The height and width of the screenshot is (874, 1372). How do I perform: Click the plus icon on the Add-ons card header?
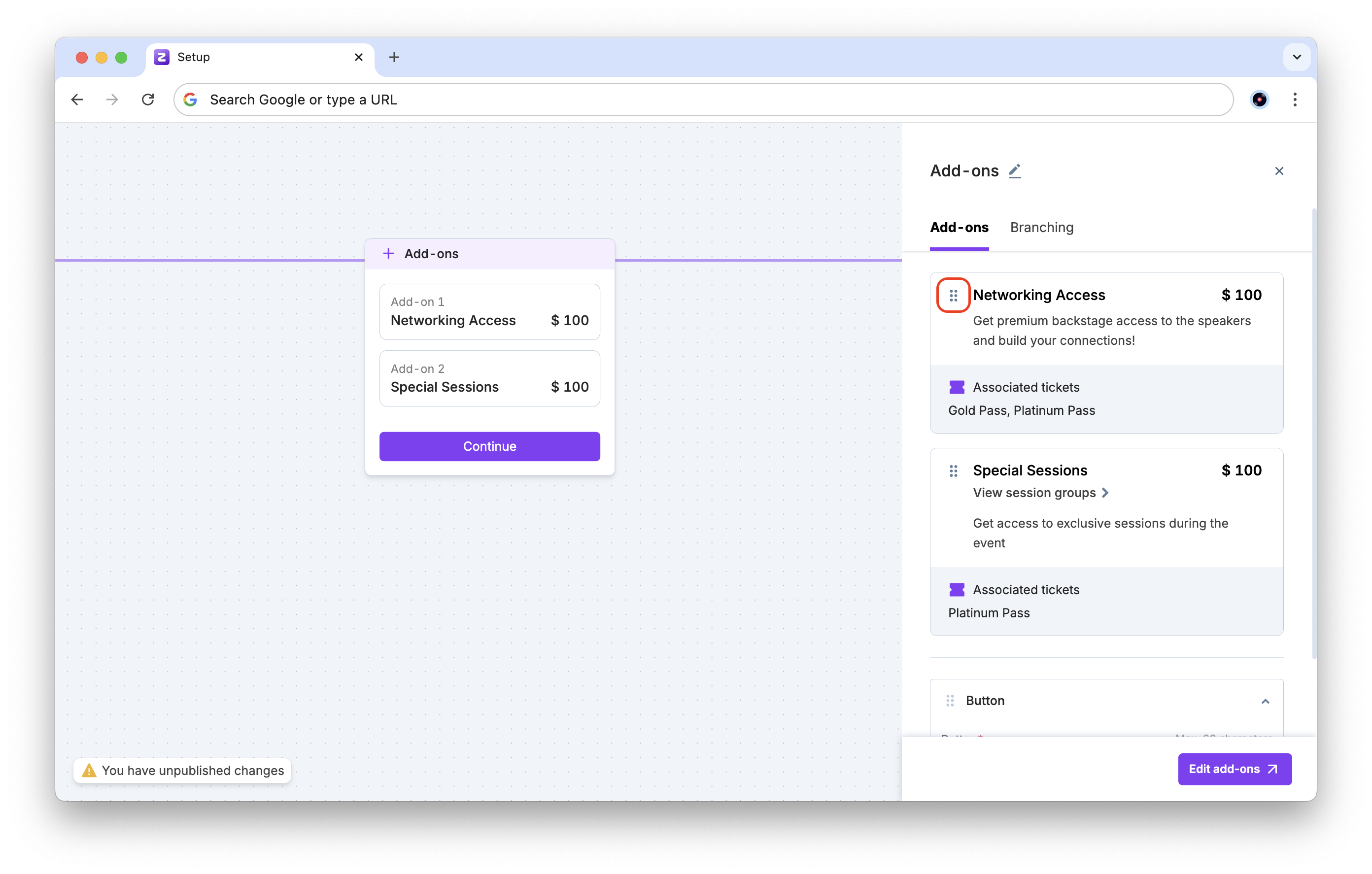[388, 254]
